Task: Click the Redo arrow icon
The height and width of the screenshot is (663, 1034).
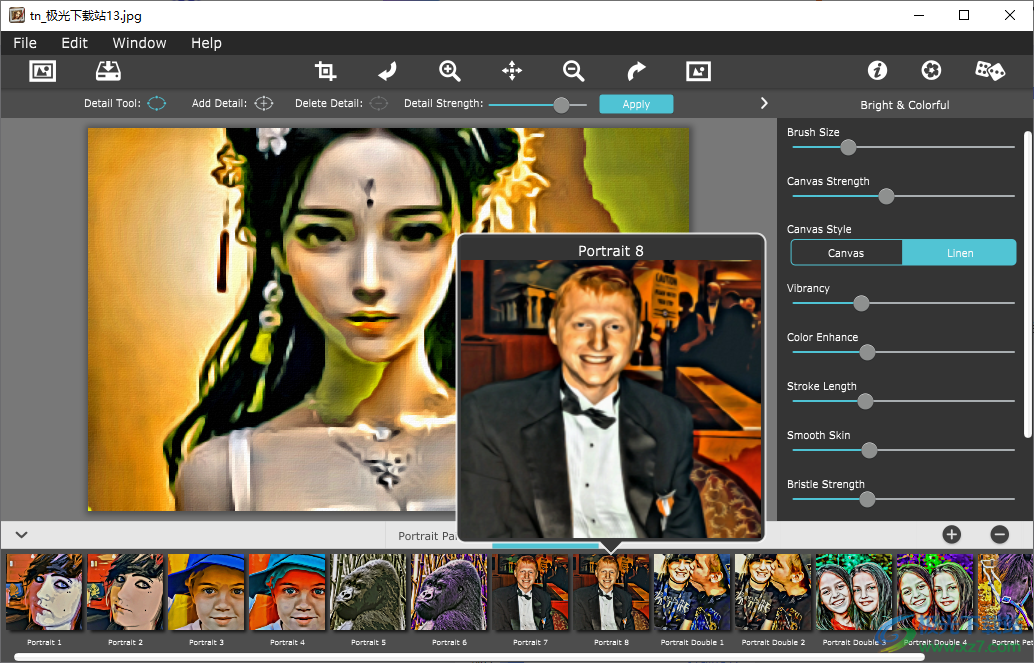Action: 636,70
